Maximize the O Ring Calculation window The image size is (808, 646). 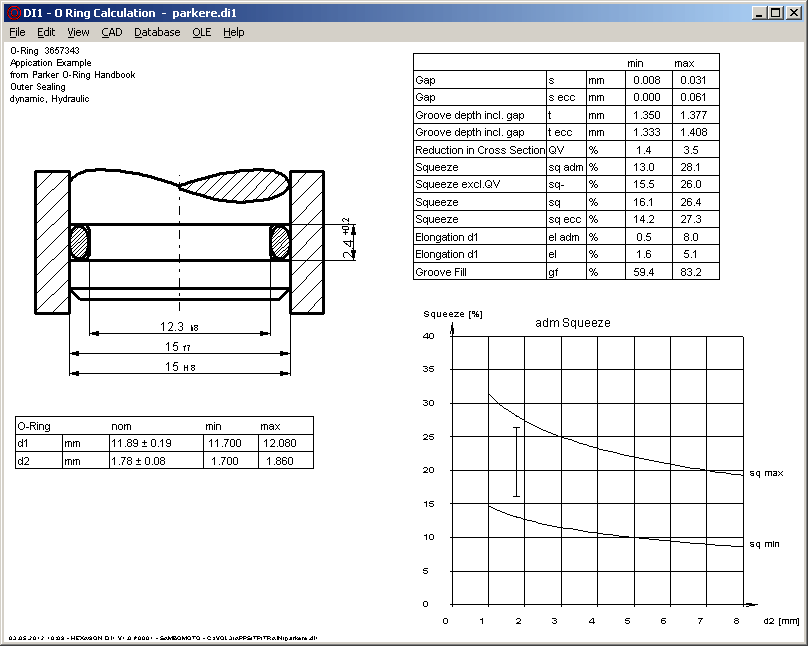click(x=776, y=12)
